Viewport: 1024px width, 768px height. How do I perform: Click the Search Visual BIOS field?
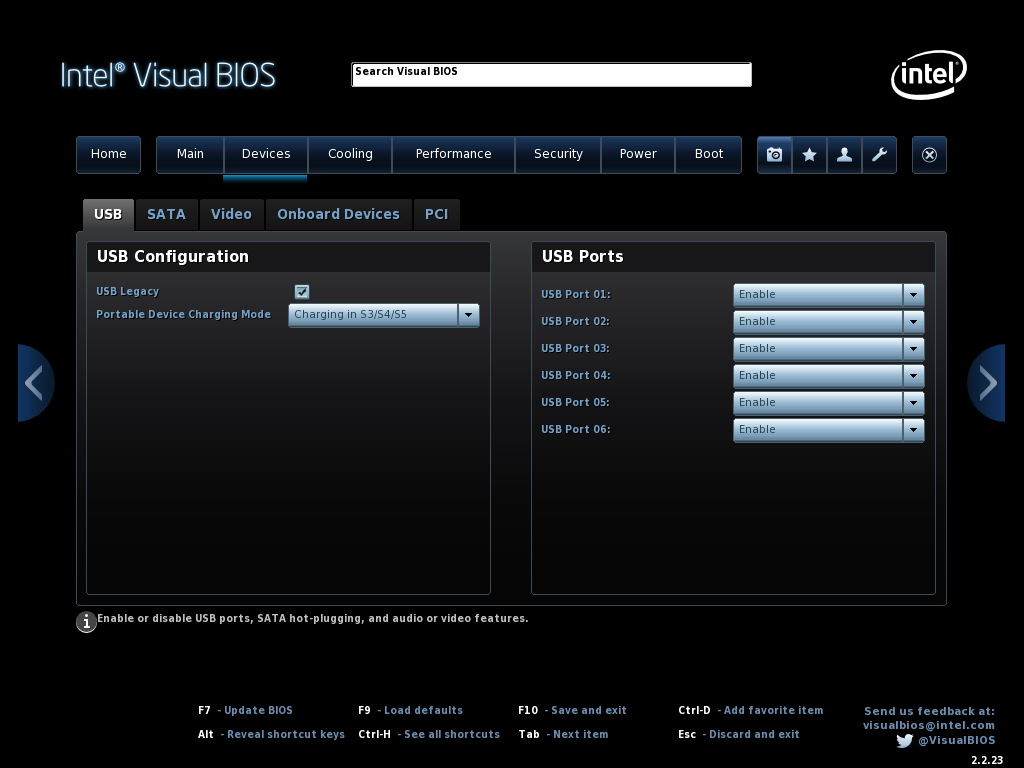[x=551, y=75]
